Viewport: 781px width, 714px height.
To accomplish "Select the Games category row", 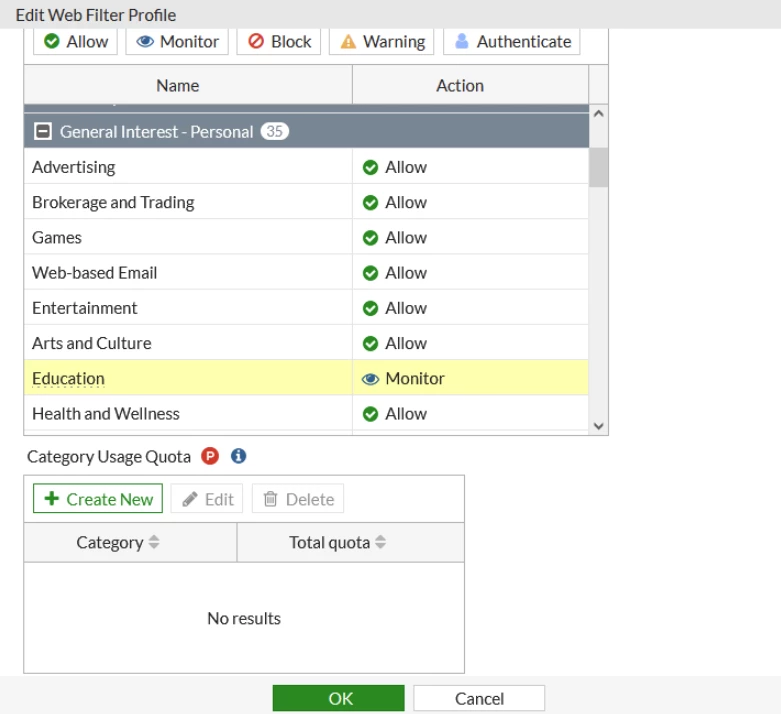I will 306,238.
